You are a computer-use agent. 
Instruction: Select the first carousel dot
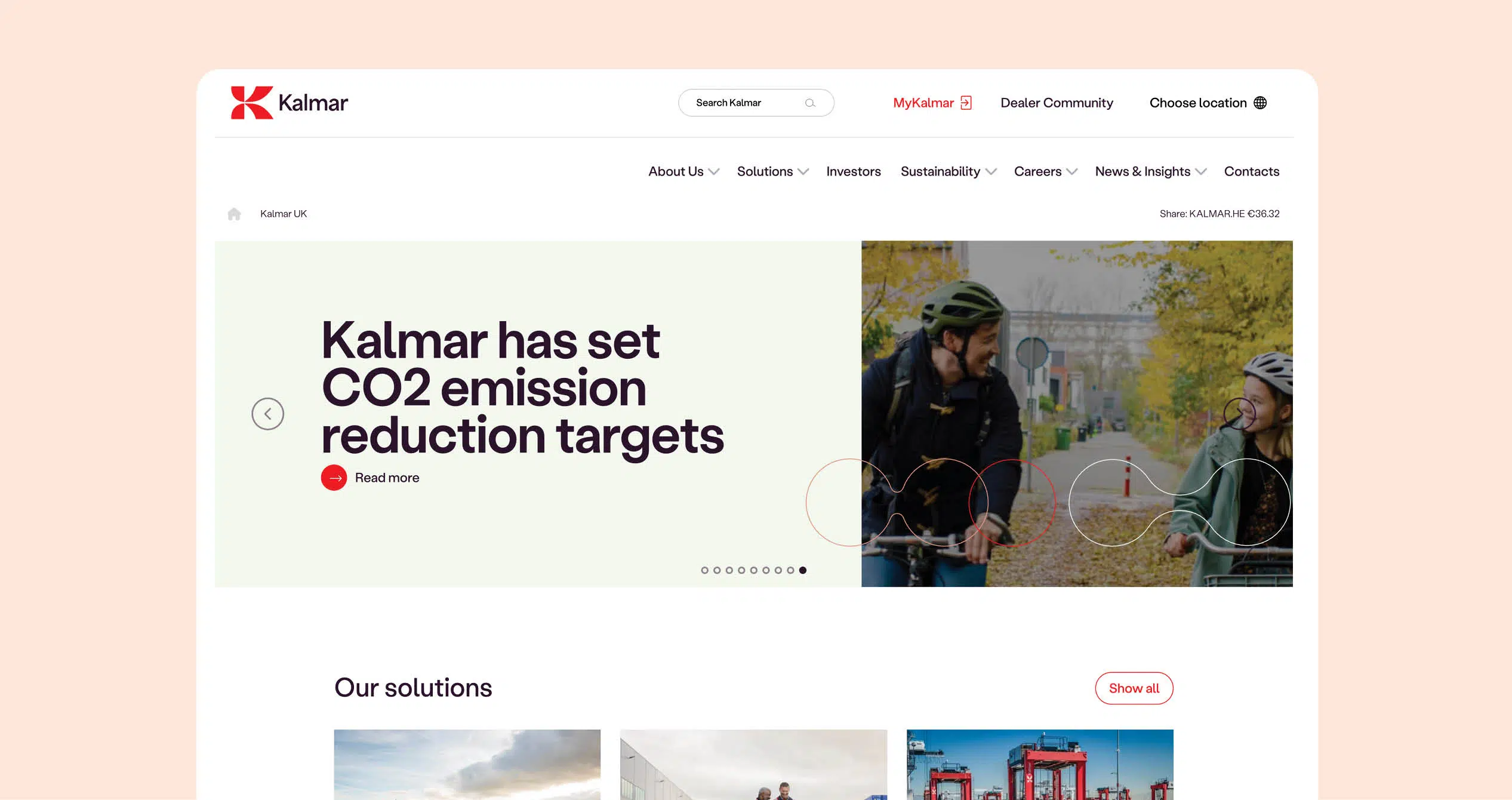point(705,570)
